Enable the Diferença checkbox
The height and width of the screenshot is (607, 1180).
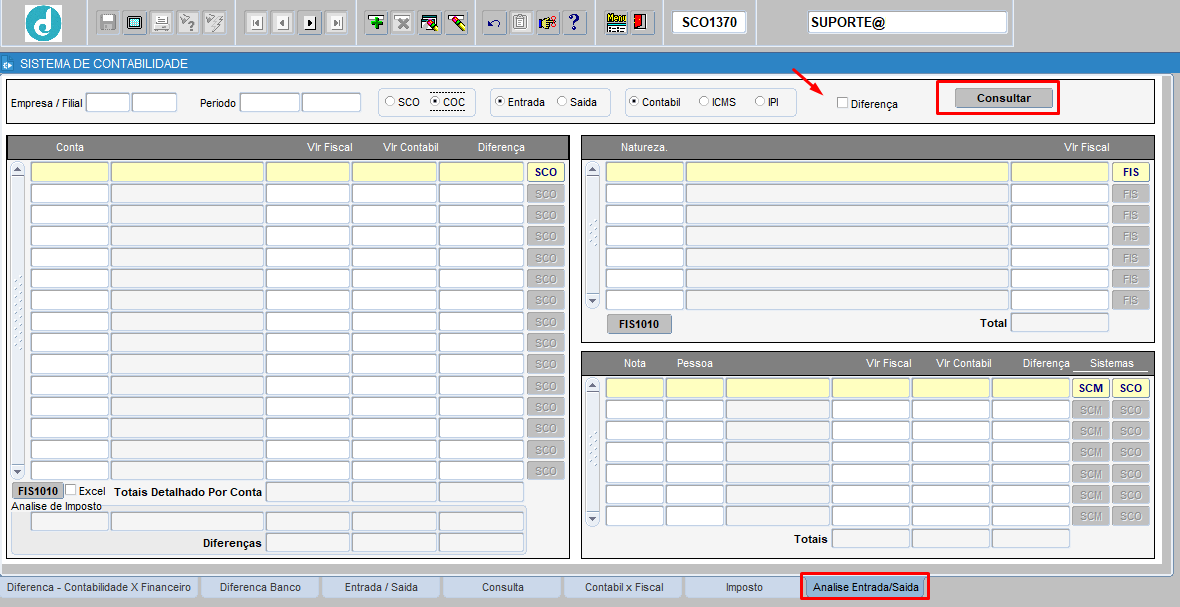click(843, 102)
